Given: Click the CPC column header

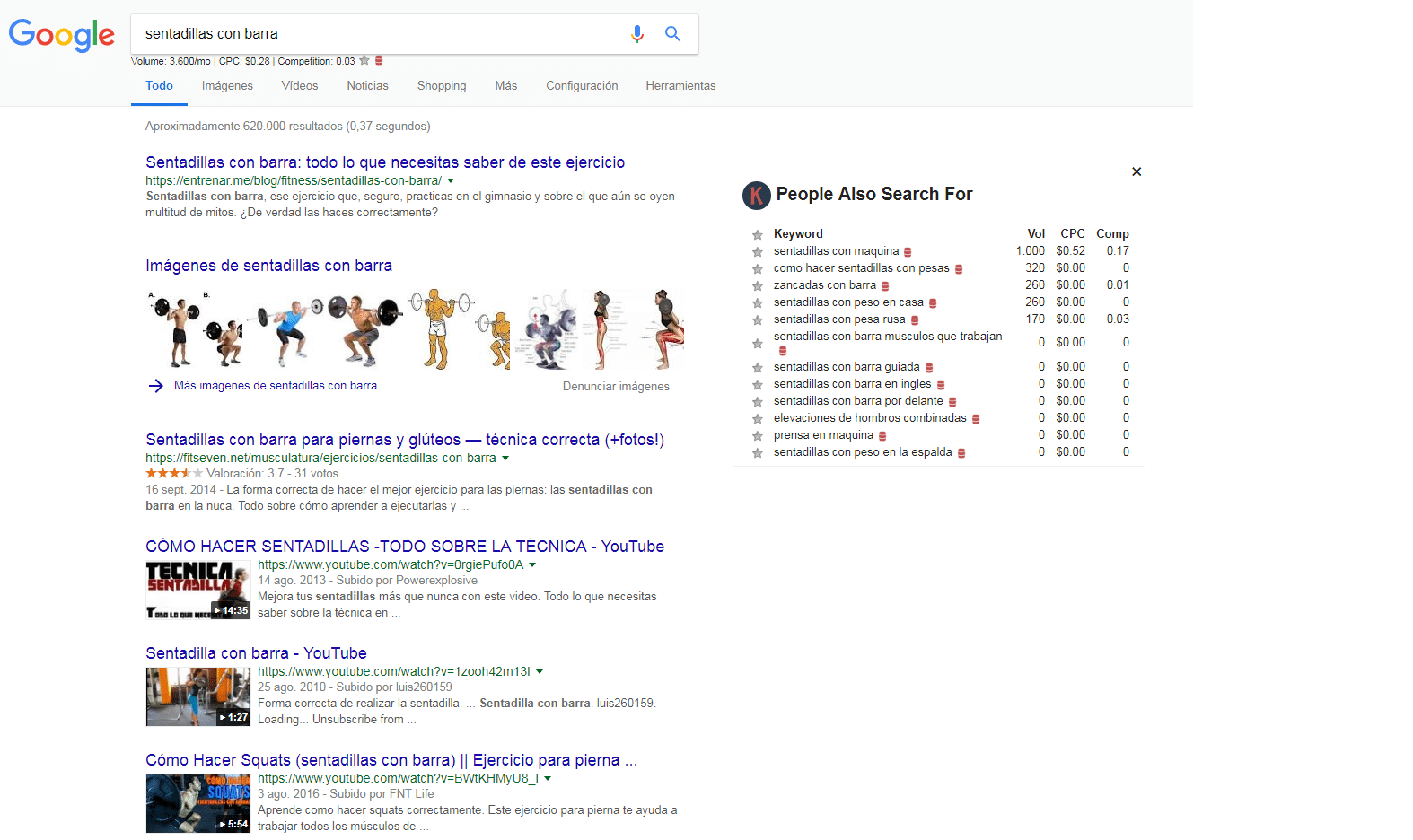Looking at the screenshot, I should coord(1072,233).
